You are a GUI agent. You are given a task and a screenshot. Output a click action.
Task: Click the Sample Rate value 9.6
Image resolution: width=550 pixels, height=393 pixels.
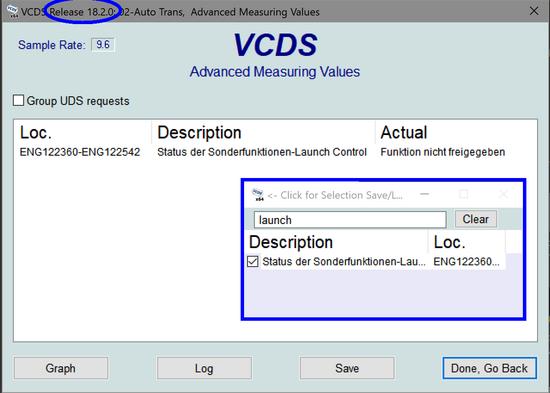(103, 45)
